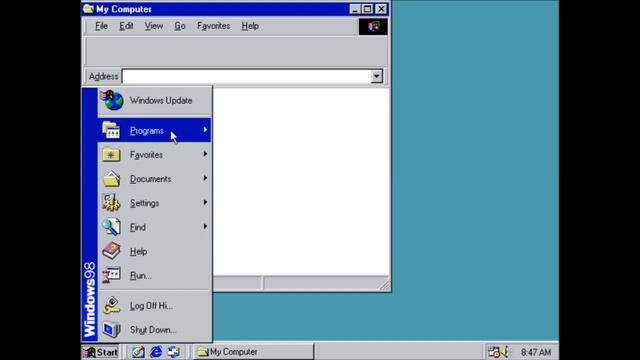This screenshot has width=640, height=360.
Task: Click inside the Address bar field
Action: pos(247,76)
